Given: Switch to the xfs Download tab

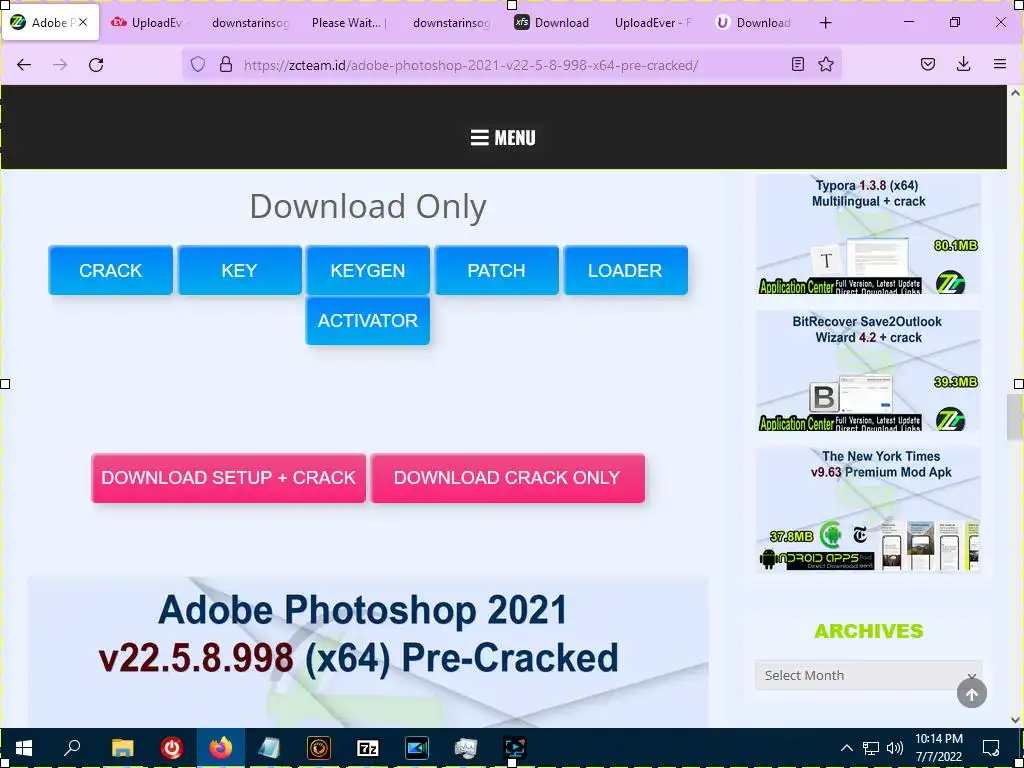Looking at the screenshot, I should pos(552,23).
